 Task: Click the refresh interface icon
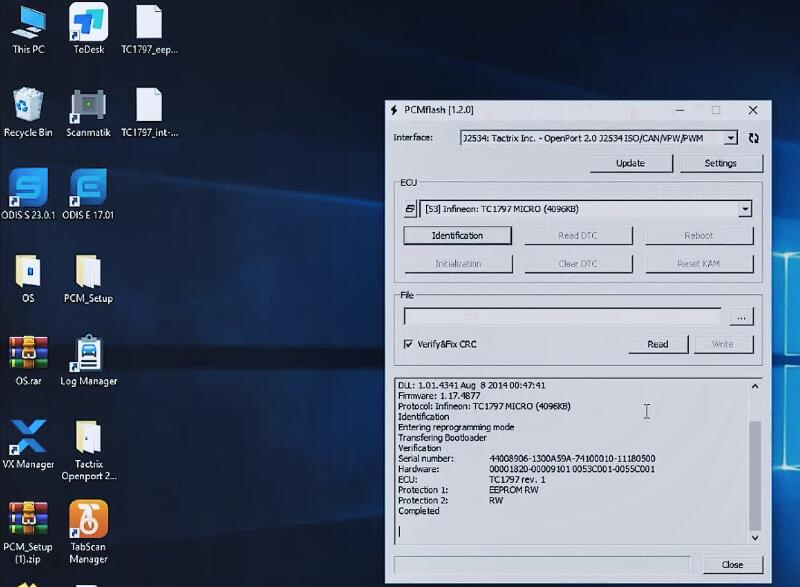753,138
